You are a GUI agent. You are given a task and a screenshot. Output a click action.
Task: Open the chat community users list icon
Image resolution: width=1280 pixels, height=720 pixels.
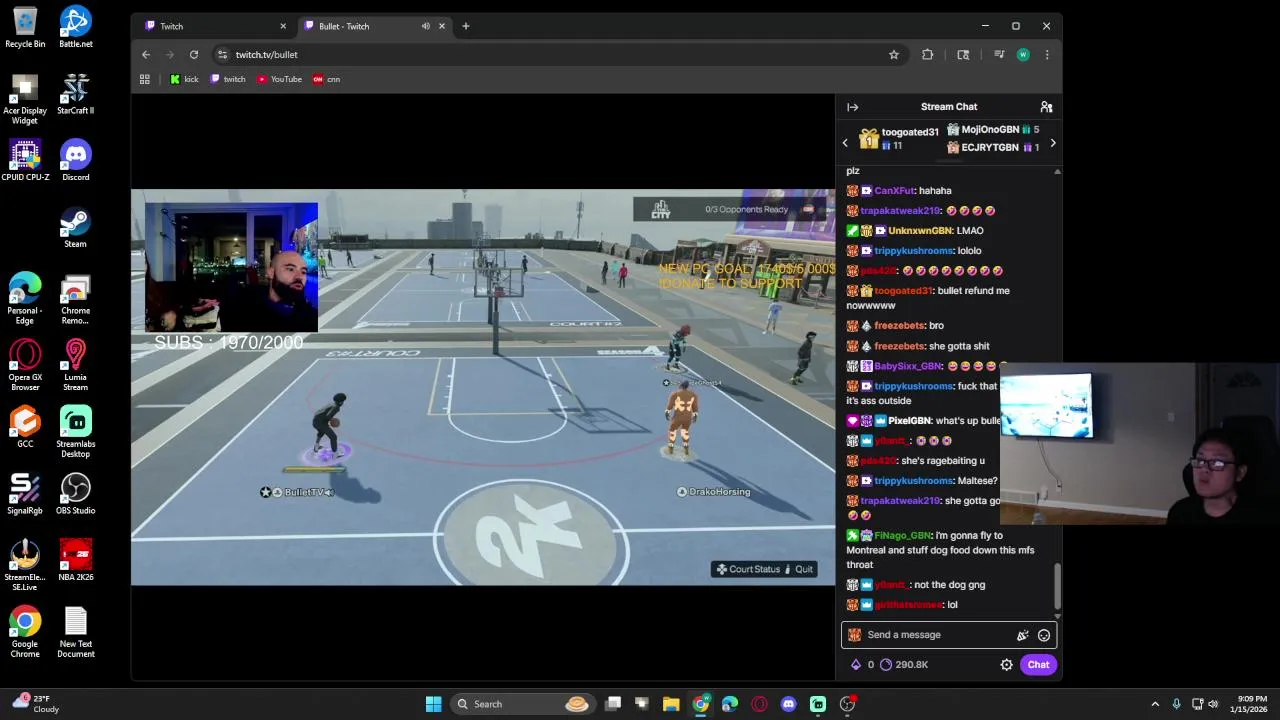click(1046, 107)
